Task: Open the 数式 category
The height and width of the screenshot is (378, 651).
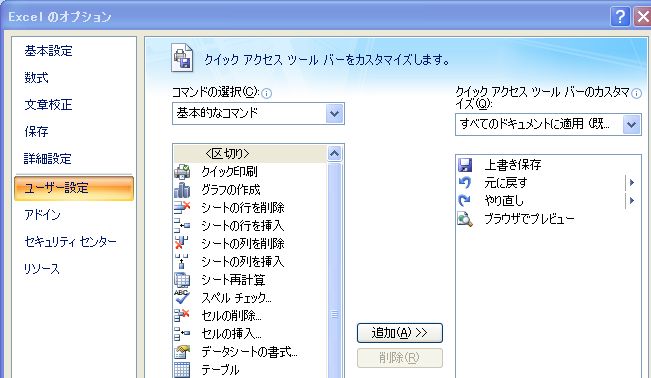Action: [37, 78]
